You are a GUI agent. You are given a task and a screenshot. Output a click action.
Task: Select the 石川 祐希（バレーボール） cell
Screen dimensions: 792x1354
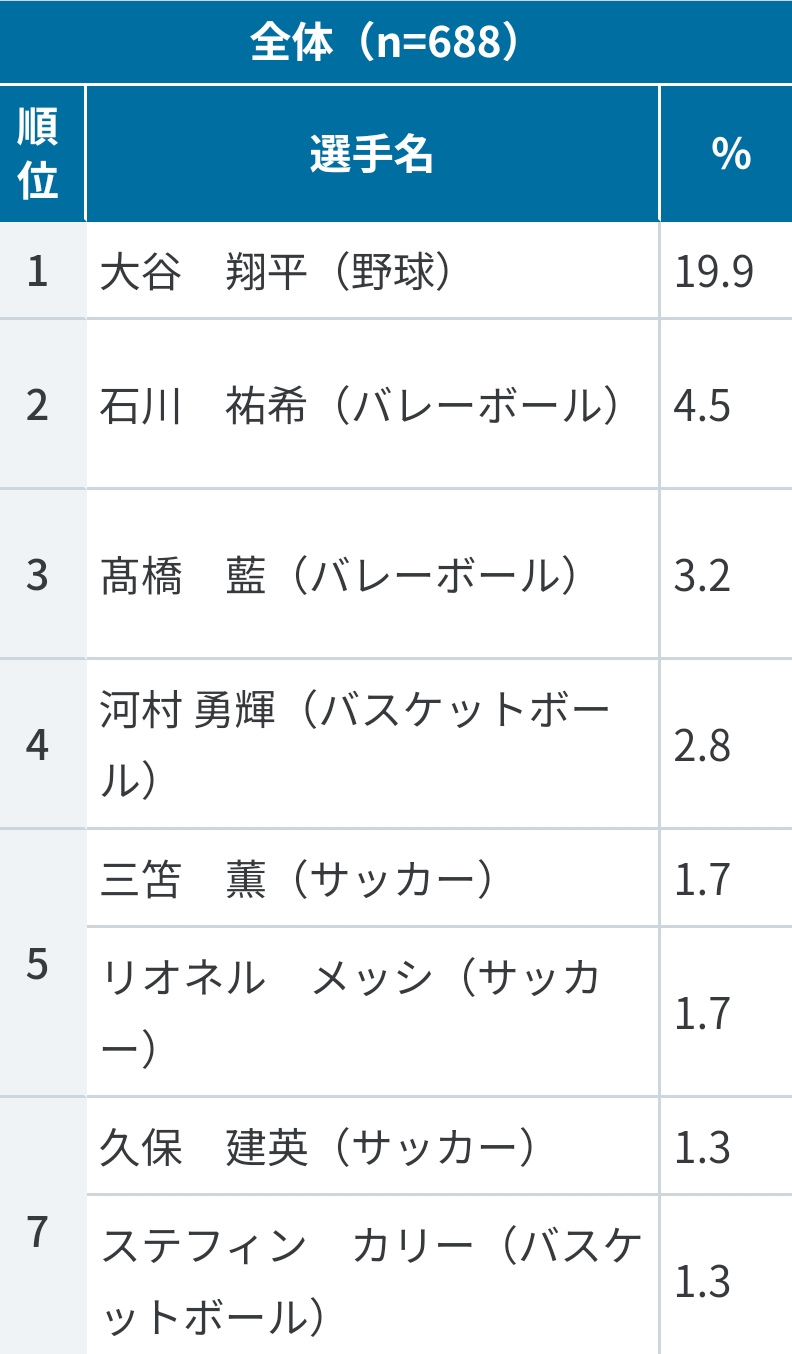click(372, 404)
